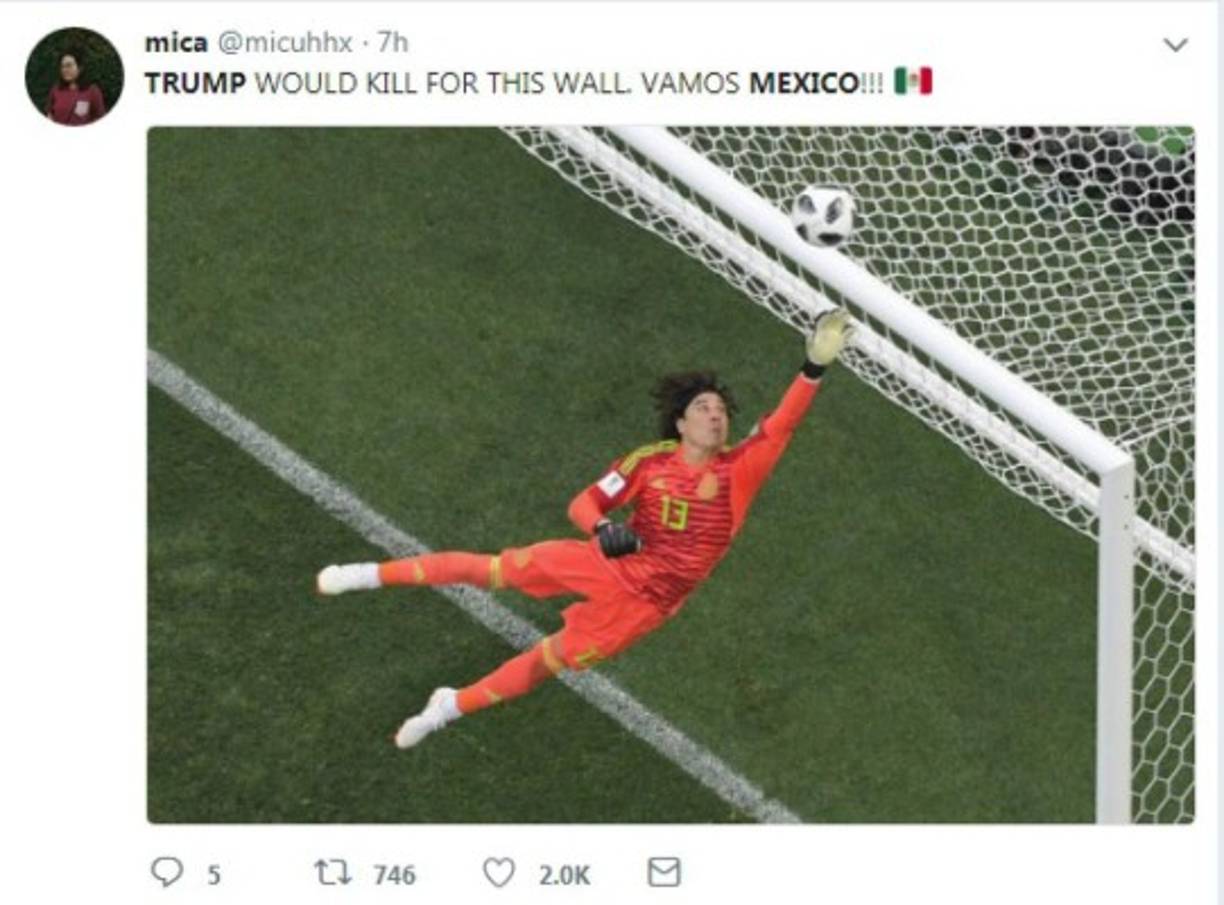
Task: Like the tweet with the heart icon
Action: (x=498, y=873)
